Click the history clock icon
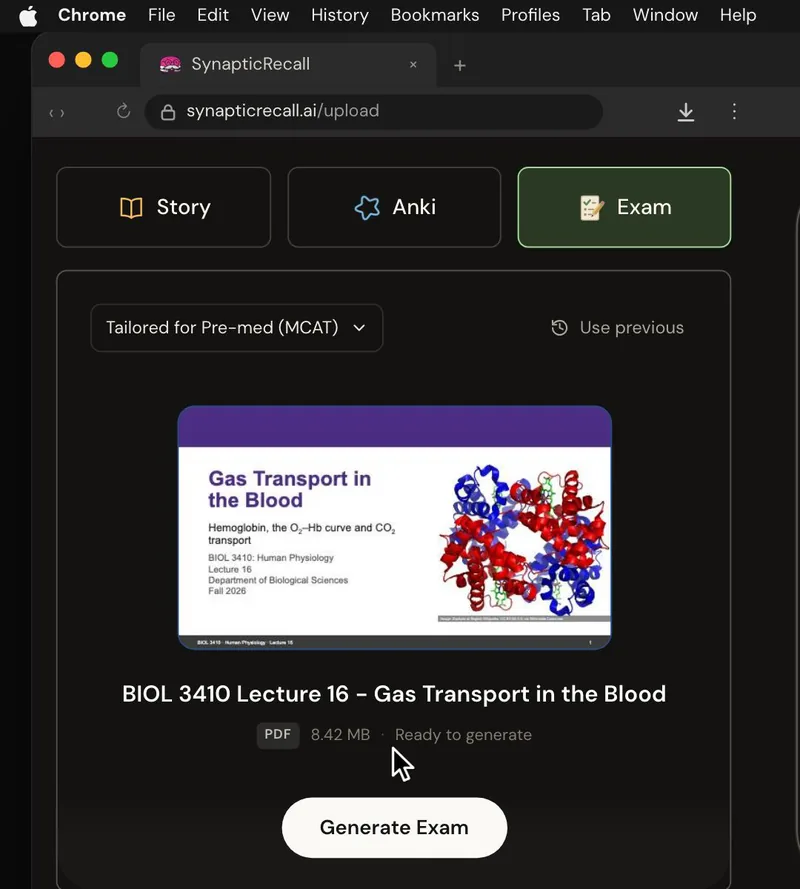The height and width of the screenshot is (889, 800). [559, 328]
